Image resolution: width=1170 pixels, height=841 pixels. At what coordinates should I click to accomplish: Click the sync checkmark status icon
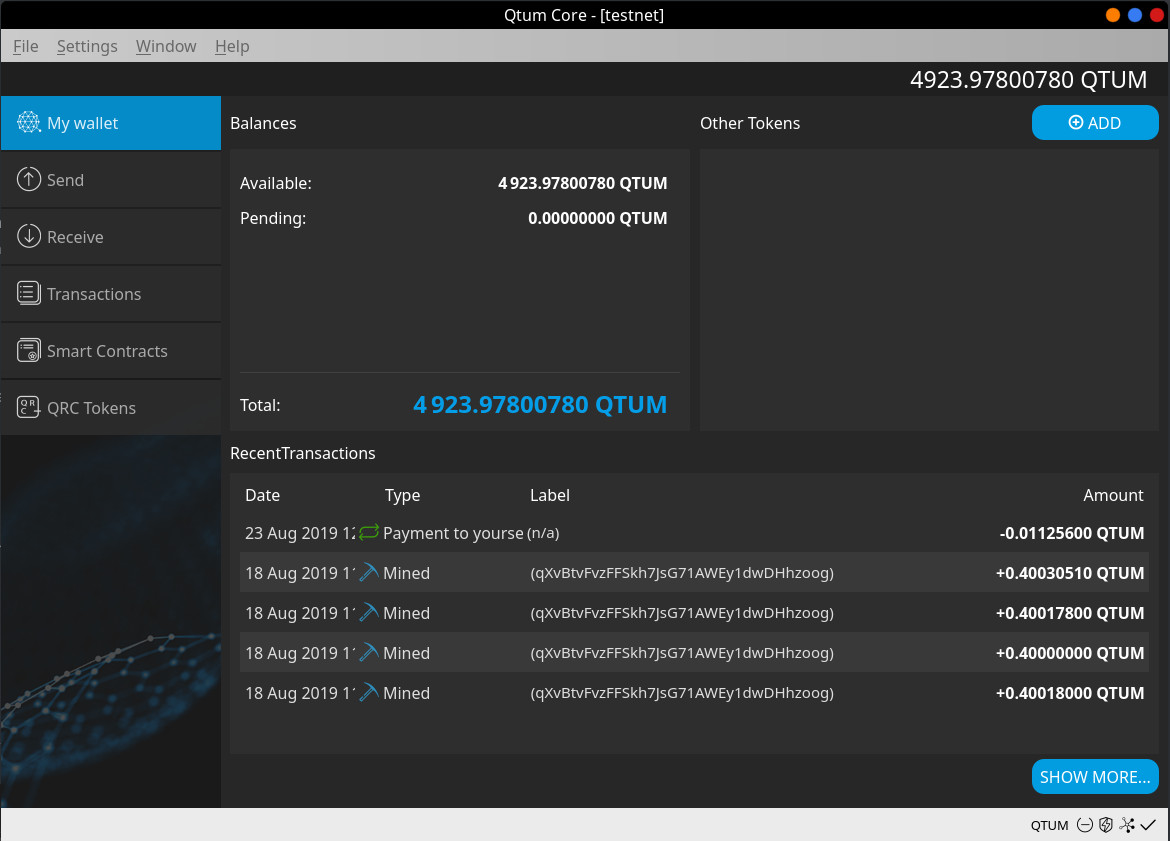(1148, 825)
